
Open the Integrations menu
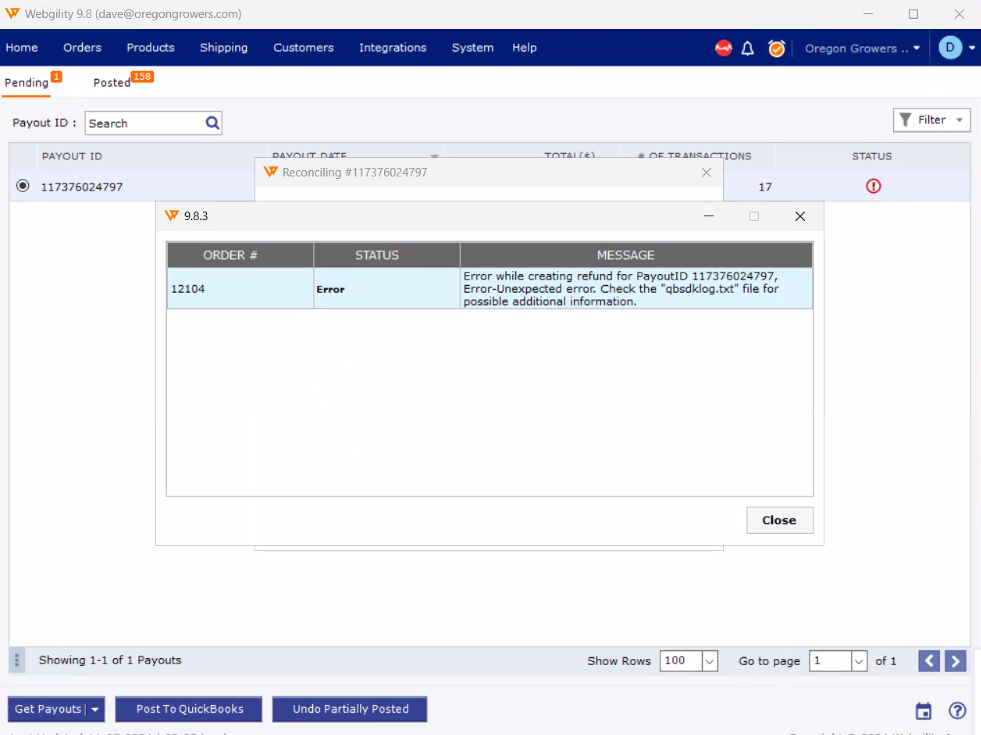(392, 48)
